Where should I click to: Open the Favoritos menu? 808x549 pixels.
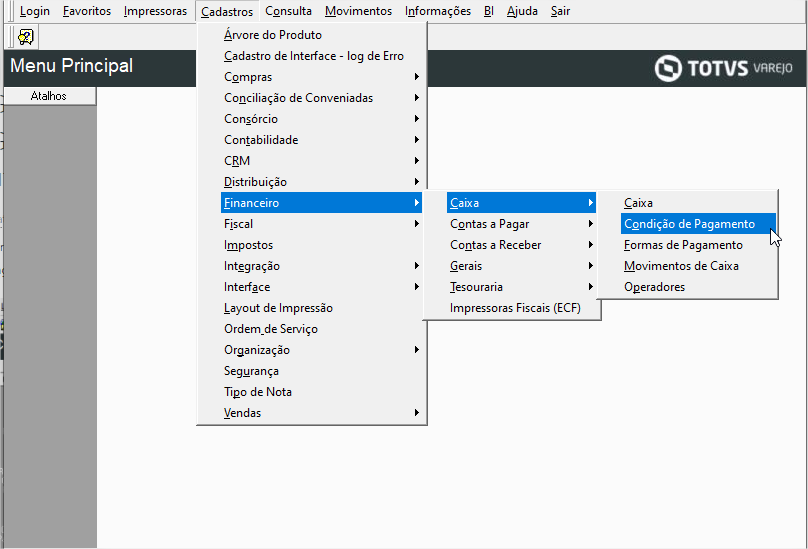pos(87,11)
